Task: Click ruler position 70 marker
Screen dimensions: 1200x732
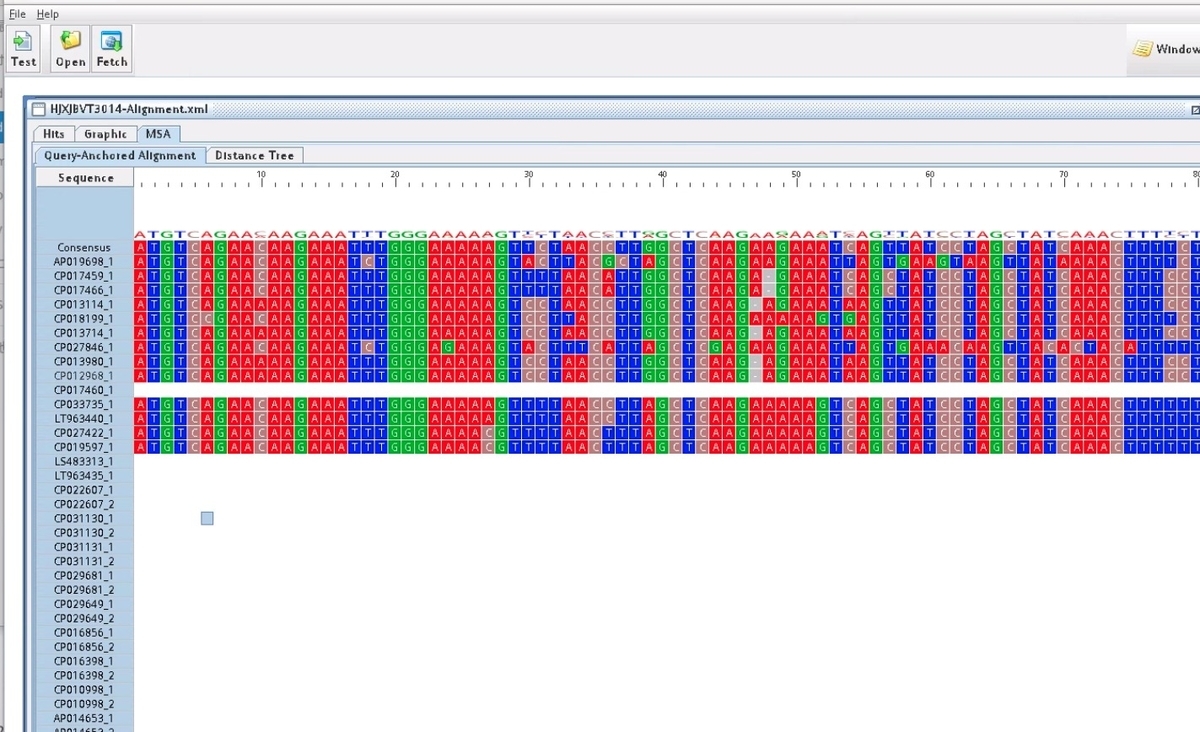Action: [x=1064, y=174]
